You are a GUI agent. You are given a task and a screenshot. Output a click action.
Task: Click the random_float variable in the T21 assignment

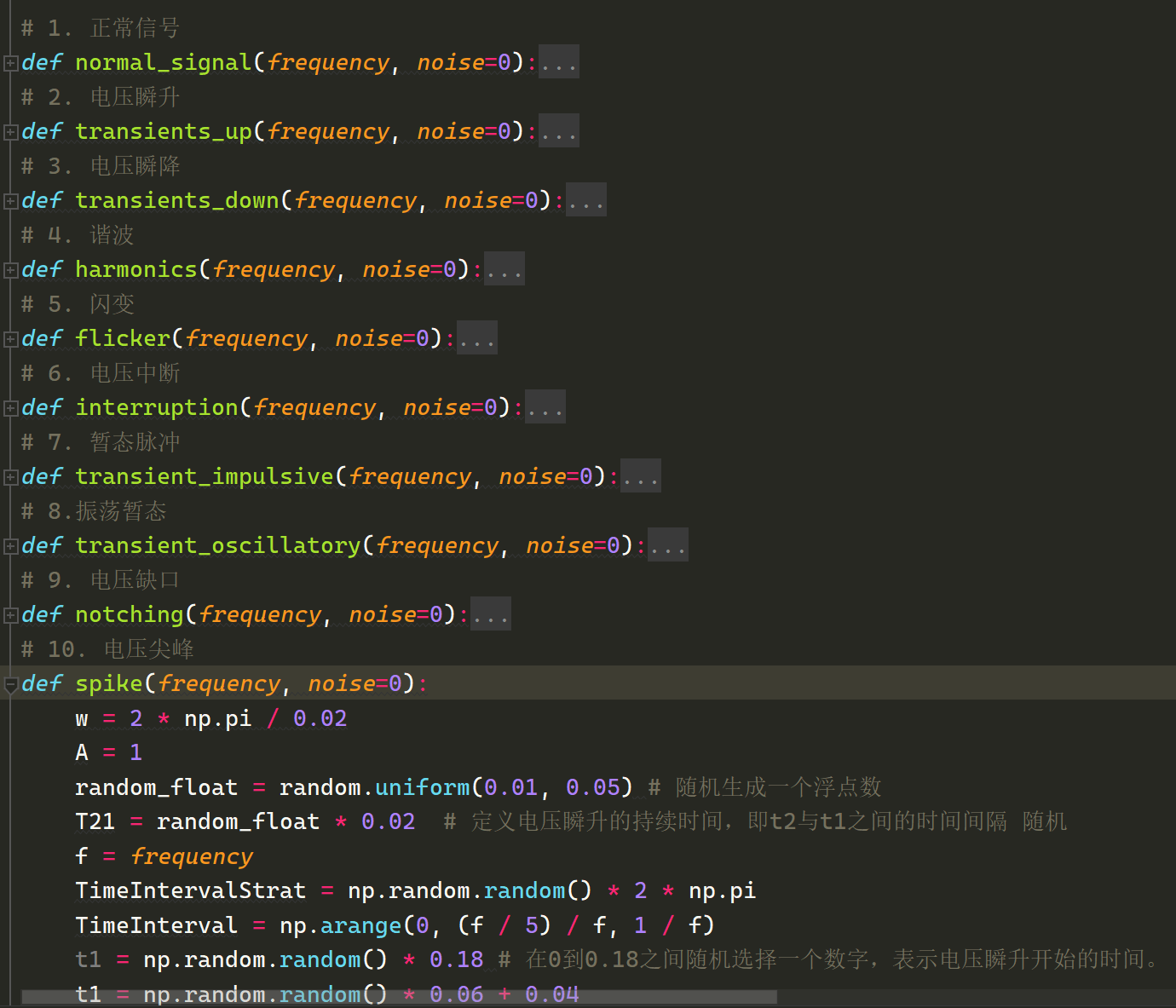(238, 822)
